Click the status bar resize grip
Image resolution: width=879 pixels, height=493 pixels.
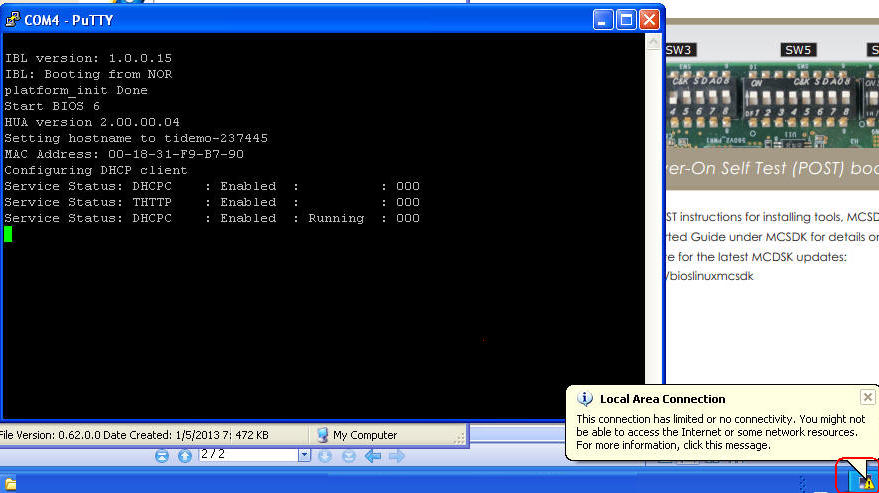460,439
